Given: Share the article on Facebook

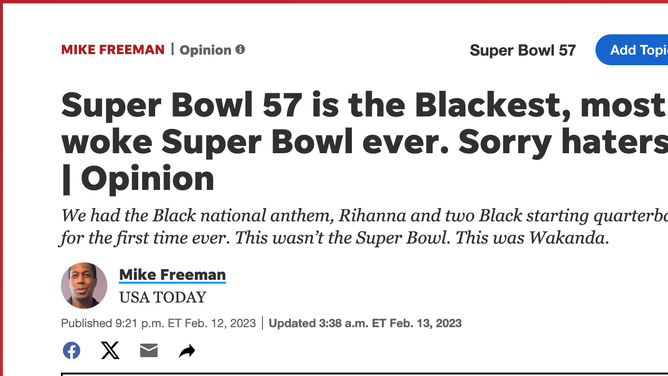Looking at the screenshot, I should click(x=72, y=350).
